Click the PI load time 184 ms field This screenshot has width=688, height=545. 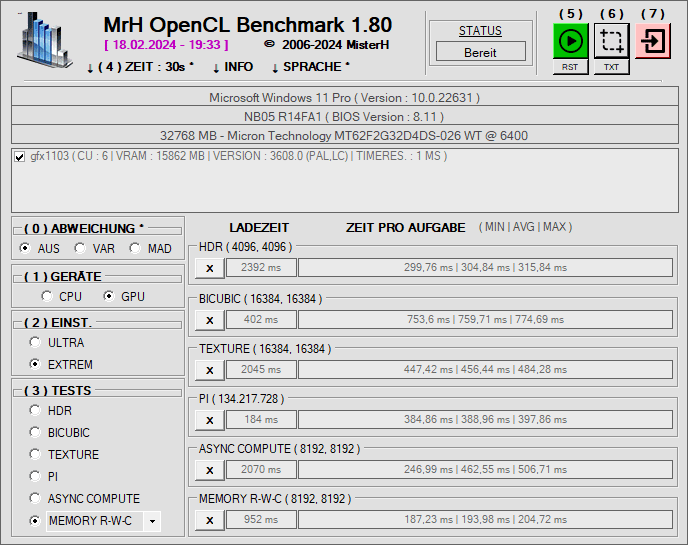[x=261, y=420]
